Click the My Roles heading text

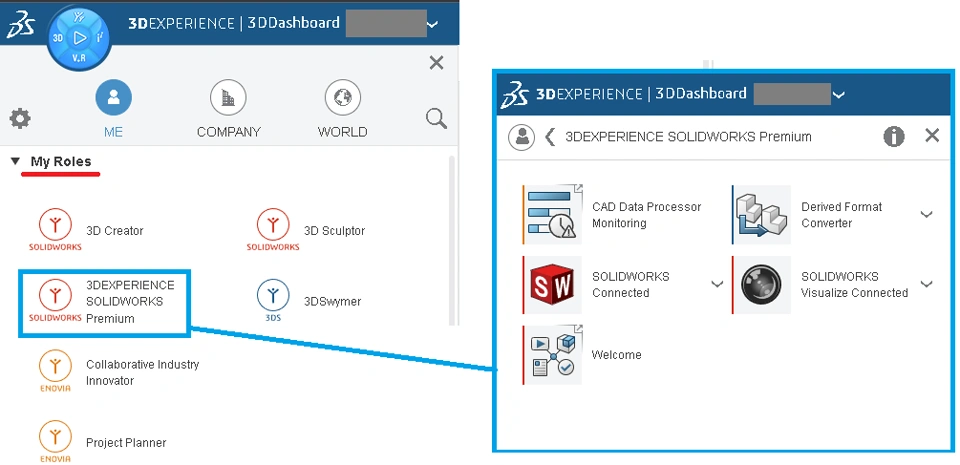click(x=61, y=162)
